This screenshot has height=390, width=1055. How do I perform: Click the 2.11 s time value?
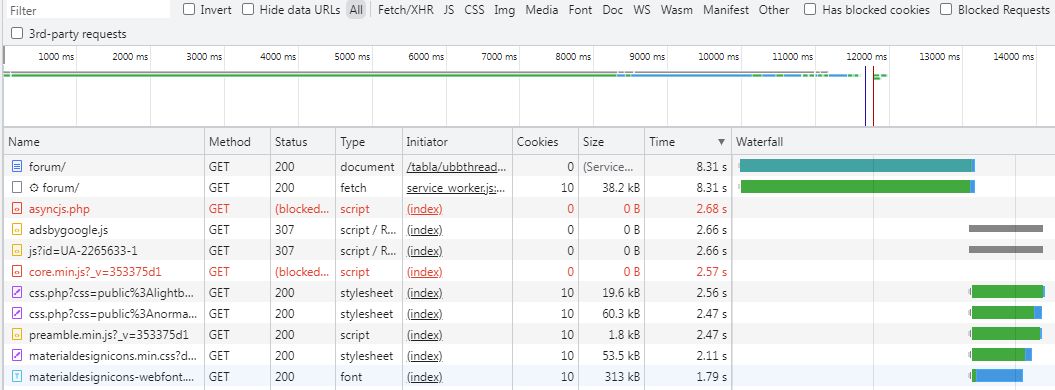pos(712,356)
